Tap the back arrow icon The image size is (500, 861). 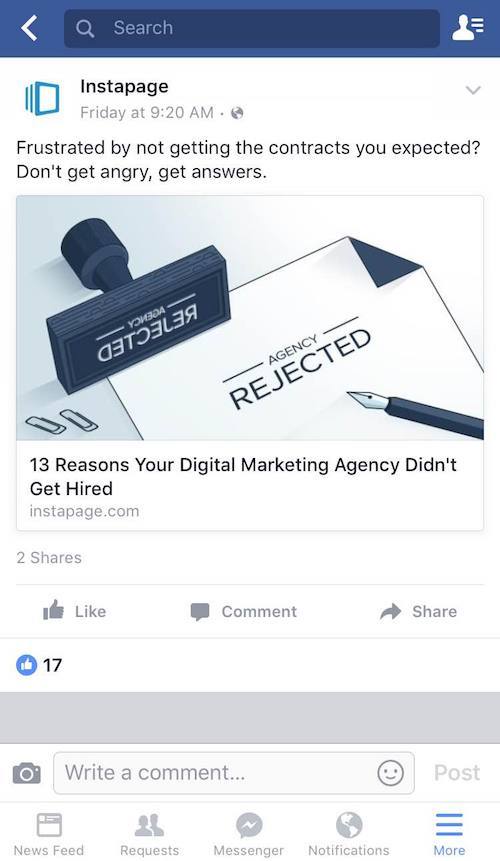[29, 28]
